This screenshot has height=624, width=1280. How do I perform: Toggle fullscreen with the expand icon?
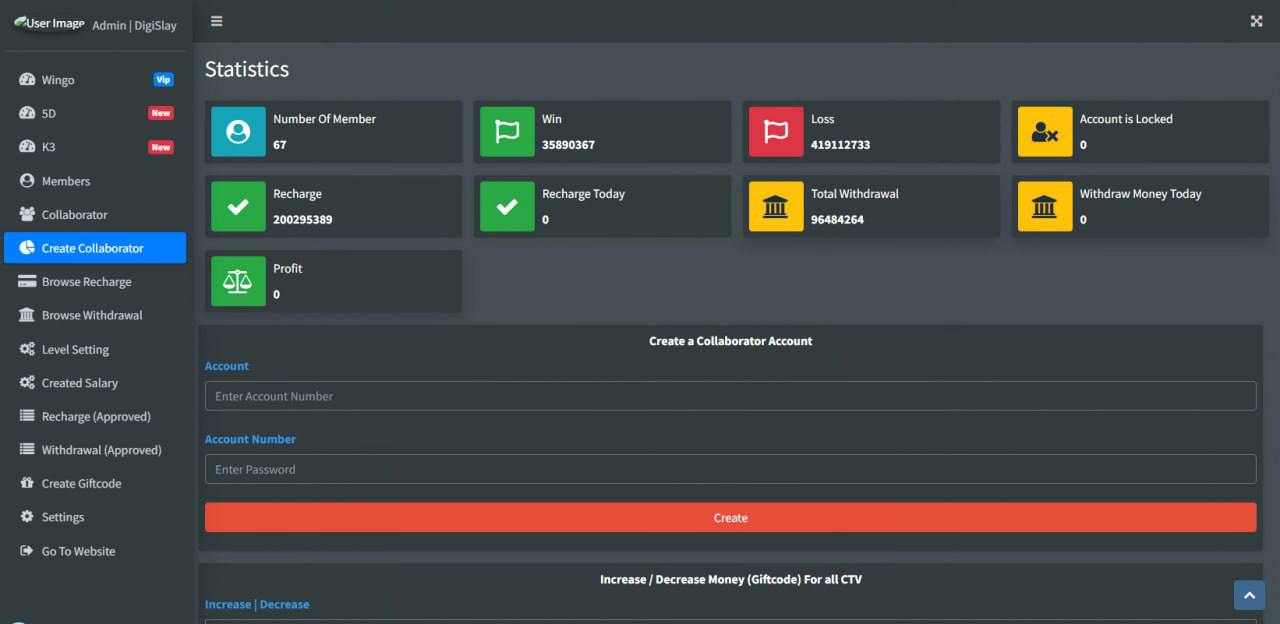point(1256,21)
